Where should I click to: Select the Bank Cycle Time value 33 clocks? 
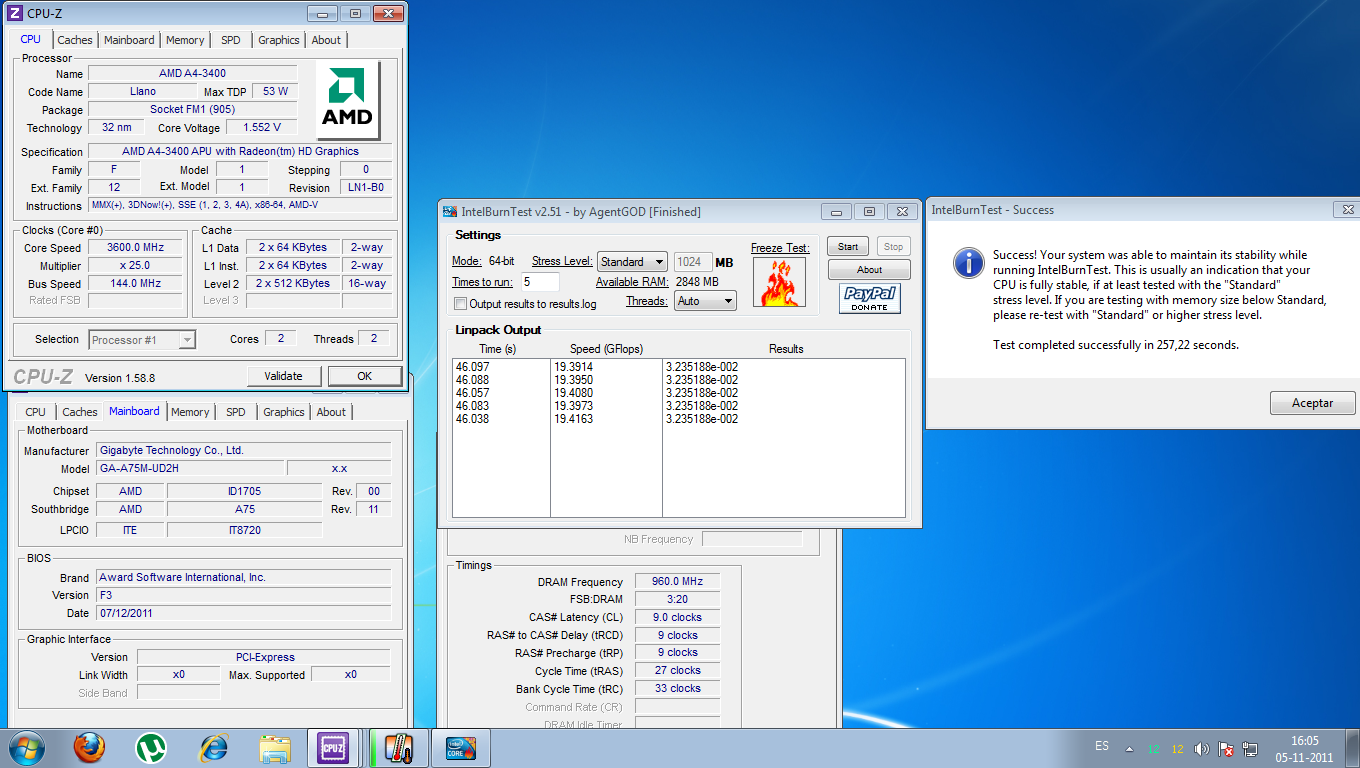pos(677,688)
